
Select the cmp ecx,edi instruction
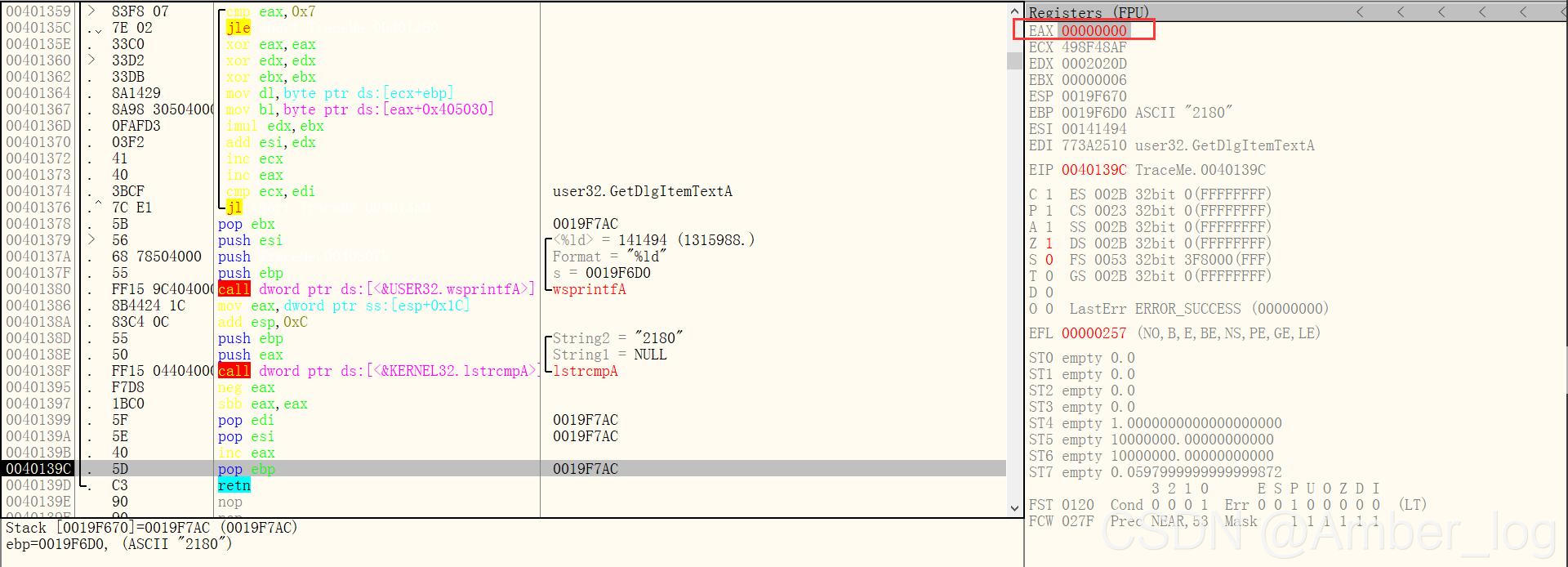coord(271,191)
